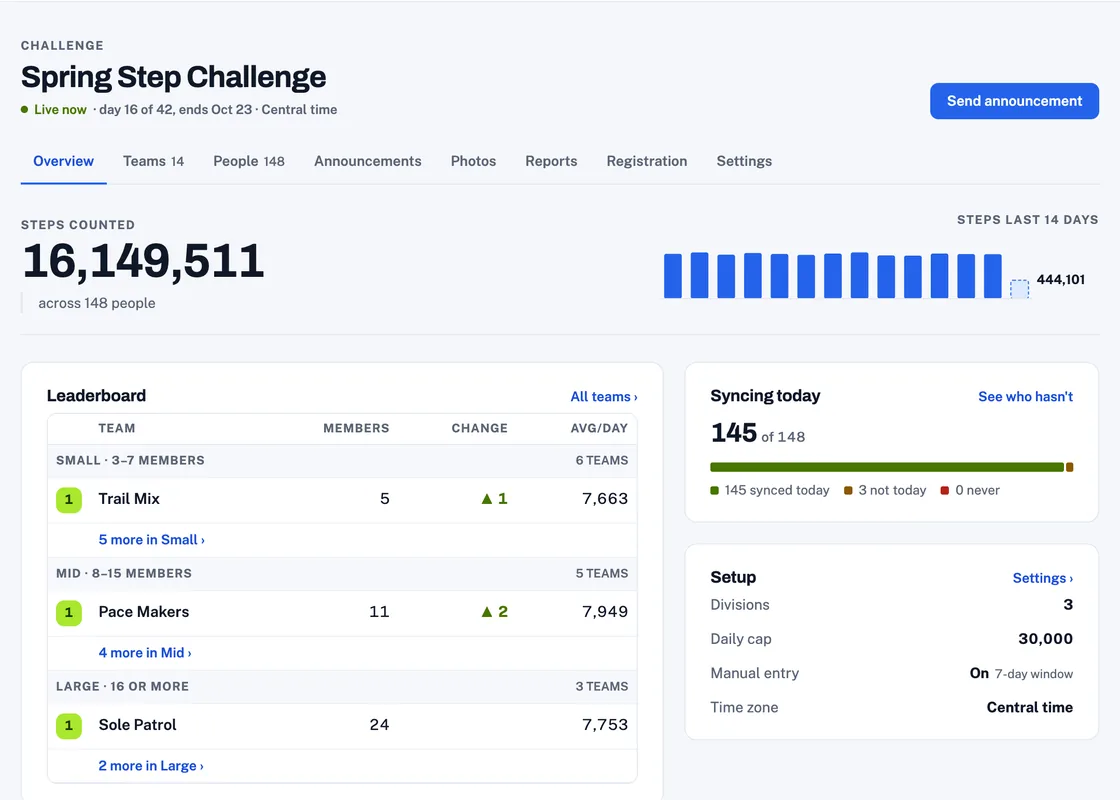The width and height of the screenshot is (1120, 800).
Task: Open the Teams 14 tab
Action: [153, 161]
